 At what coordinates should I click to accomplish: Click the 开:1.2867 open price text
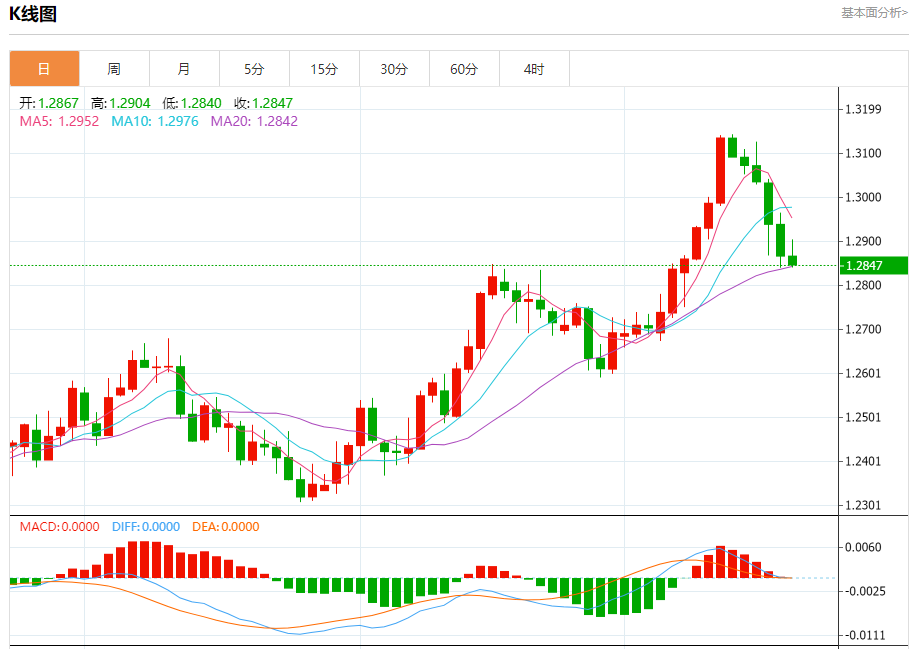49,103
